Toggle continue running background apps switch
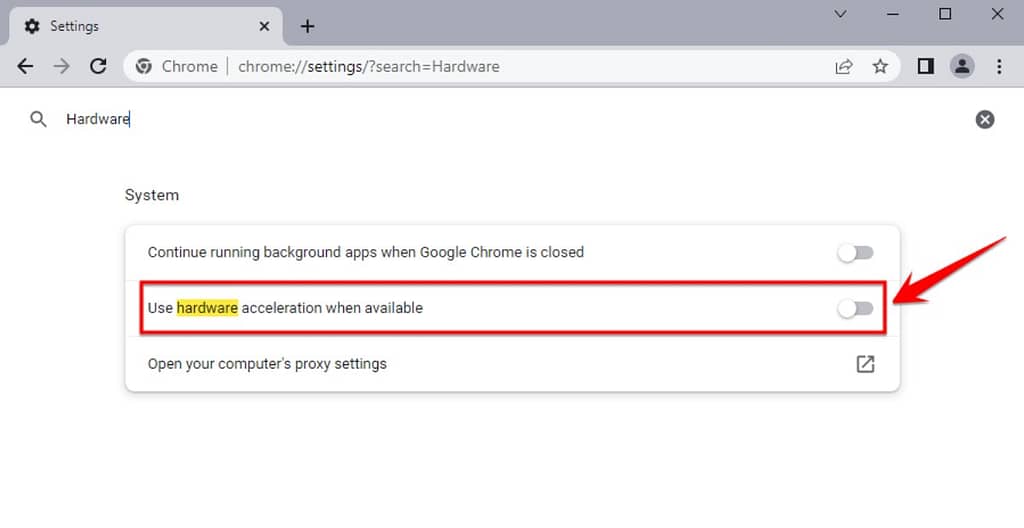This screenshot has height=528, width=1024. coord(856,253)
